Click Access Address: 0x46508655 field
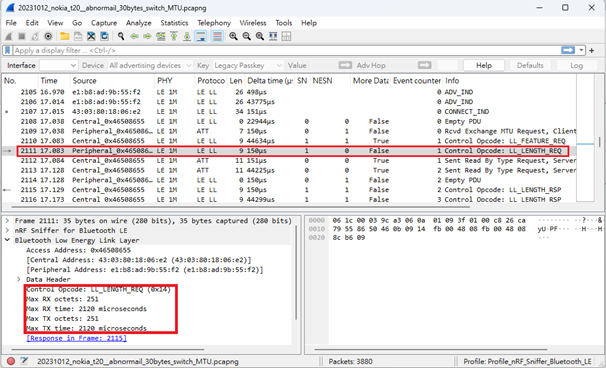 [78, 250]
